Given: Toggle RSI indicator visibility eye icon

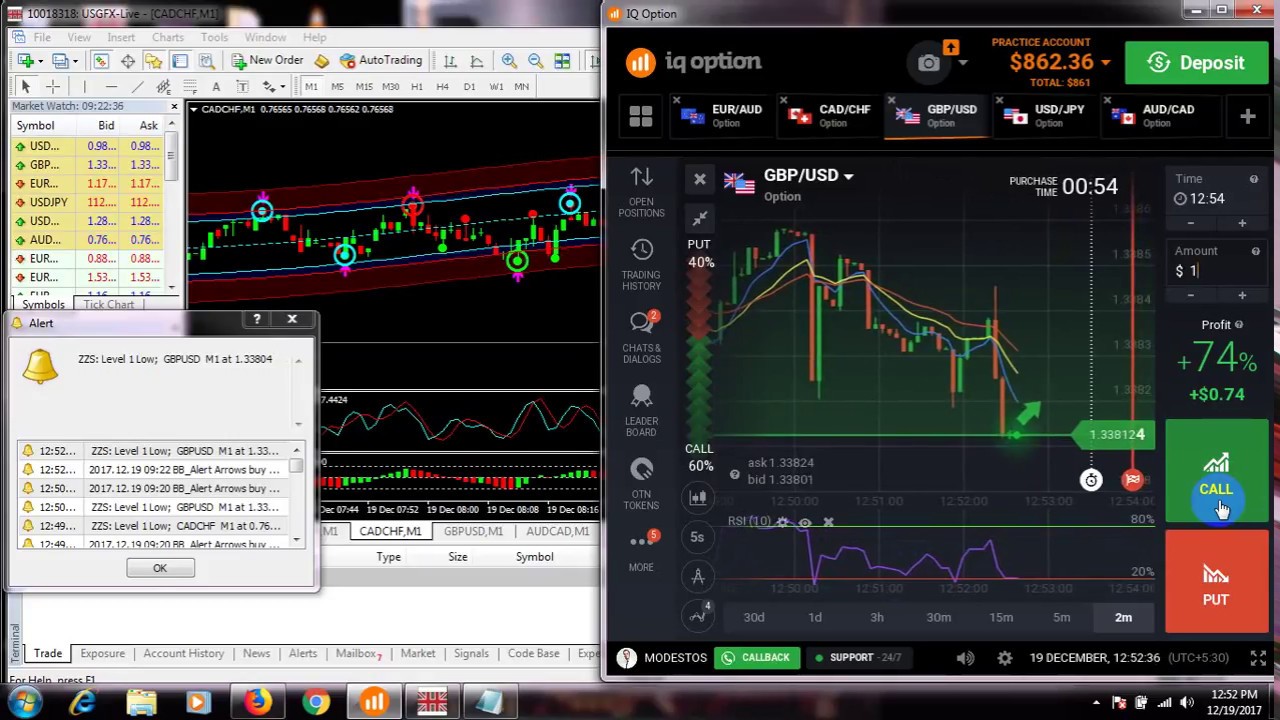Looking at the screenshot, I should click(x=805, y=522).
